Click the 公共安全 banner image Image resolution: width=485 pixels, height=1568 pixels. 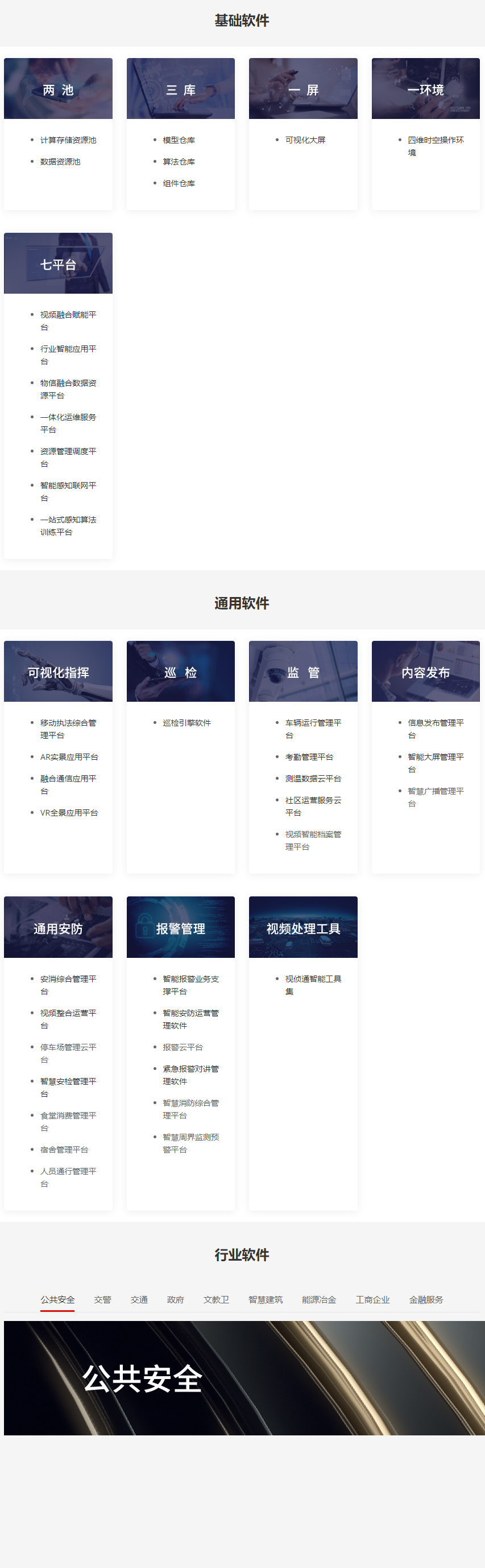click(x=244, y=1378)
